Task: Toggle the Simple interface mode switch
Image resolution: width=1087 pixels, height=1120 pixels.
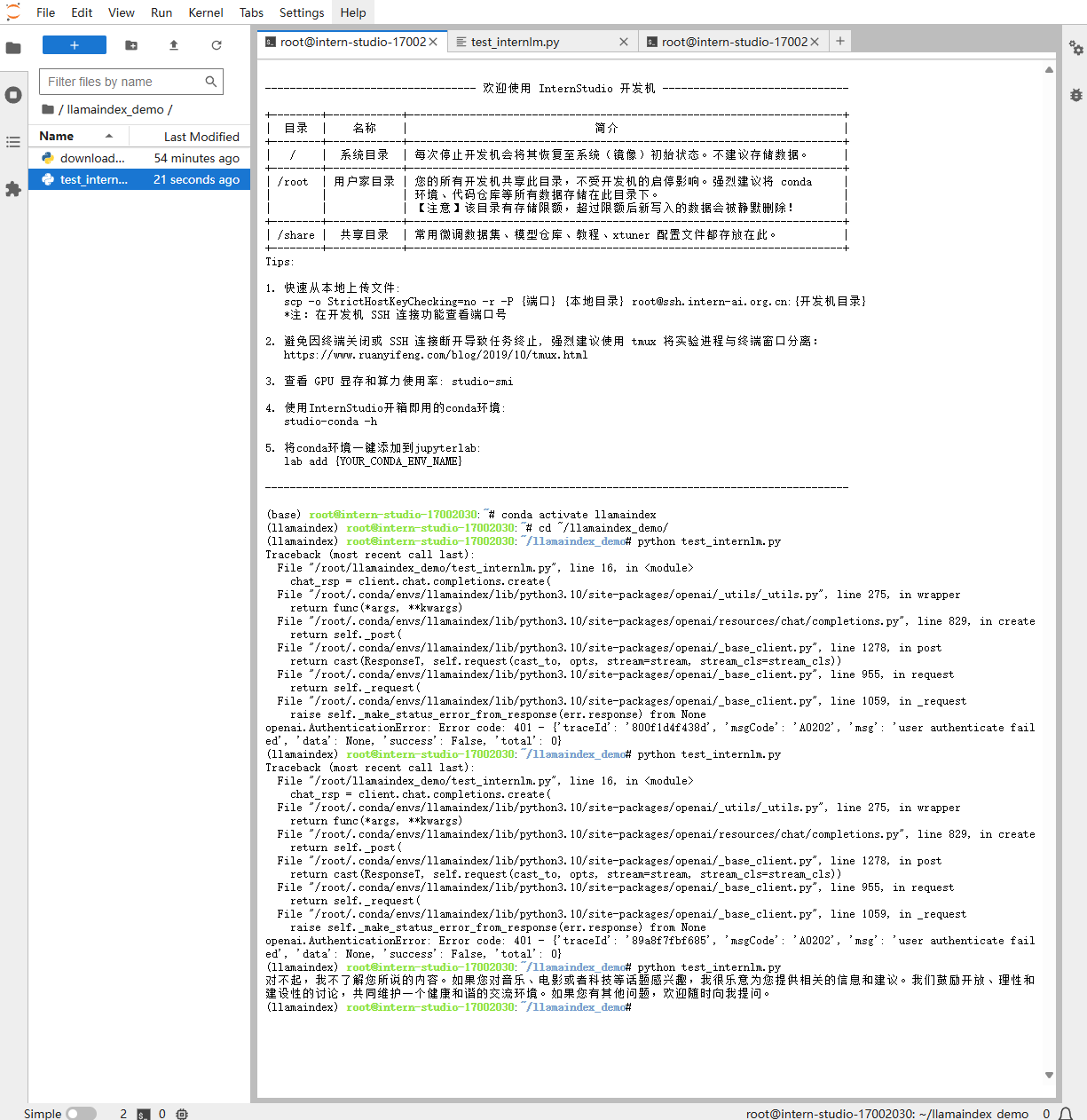Action: click(83, 1113)
